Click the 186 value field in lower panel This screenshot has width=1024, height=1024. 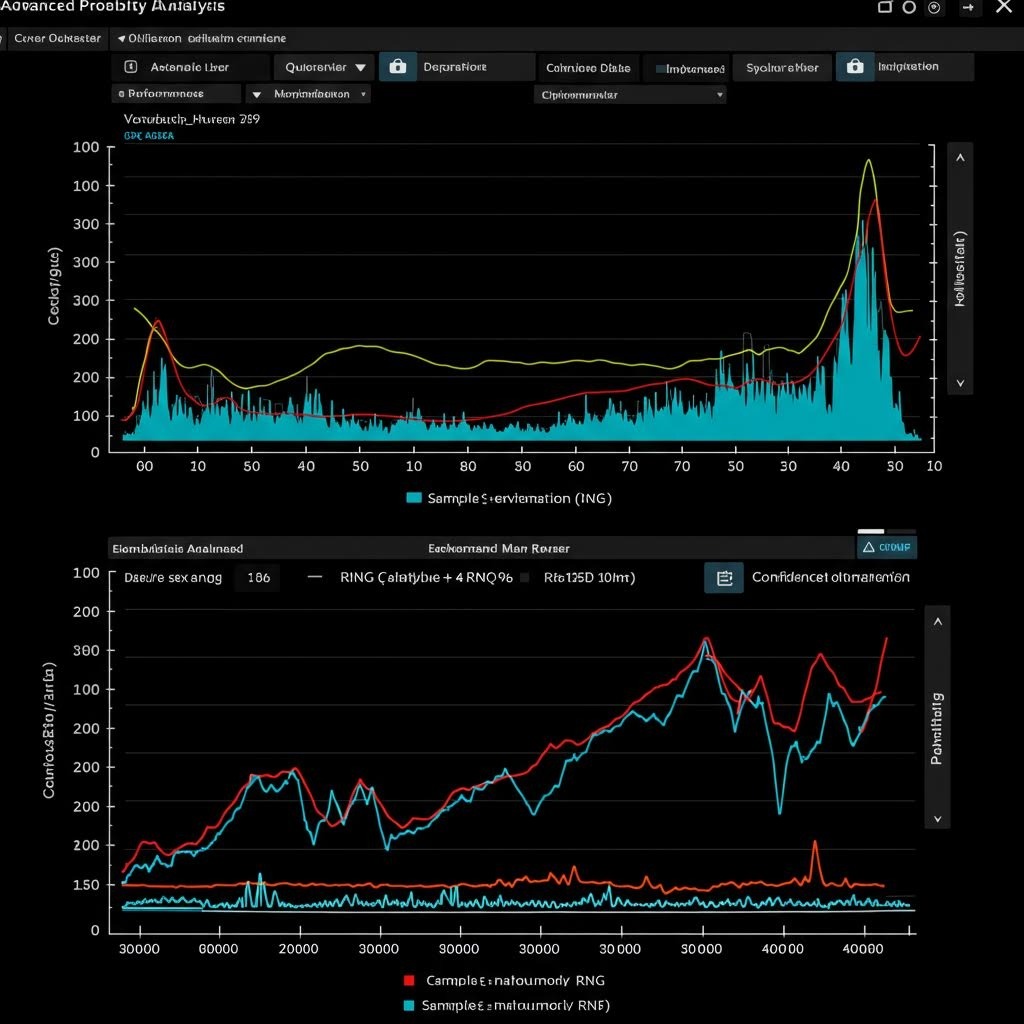(258, 578)
